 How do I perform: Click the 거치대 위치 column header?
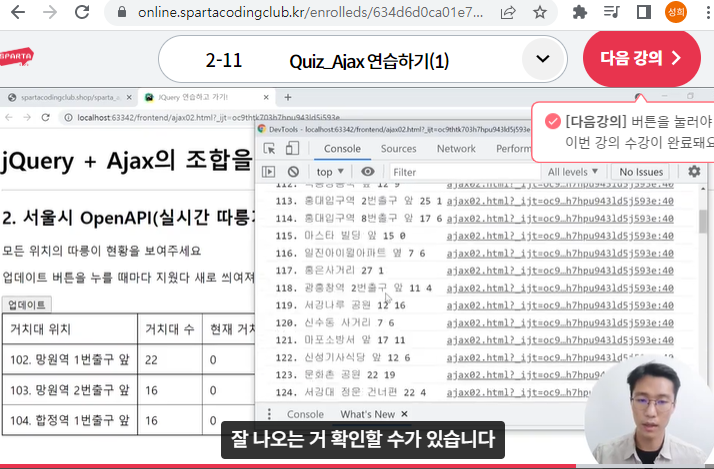click(x=70, y=329)
